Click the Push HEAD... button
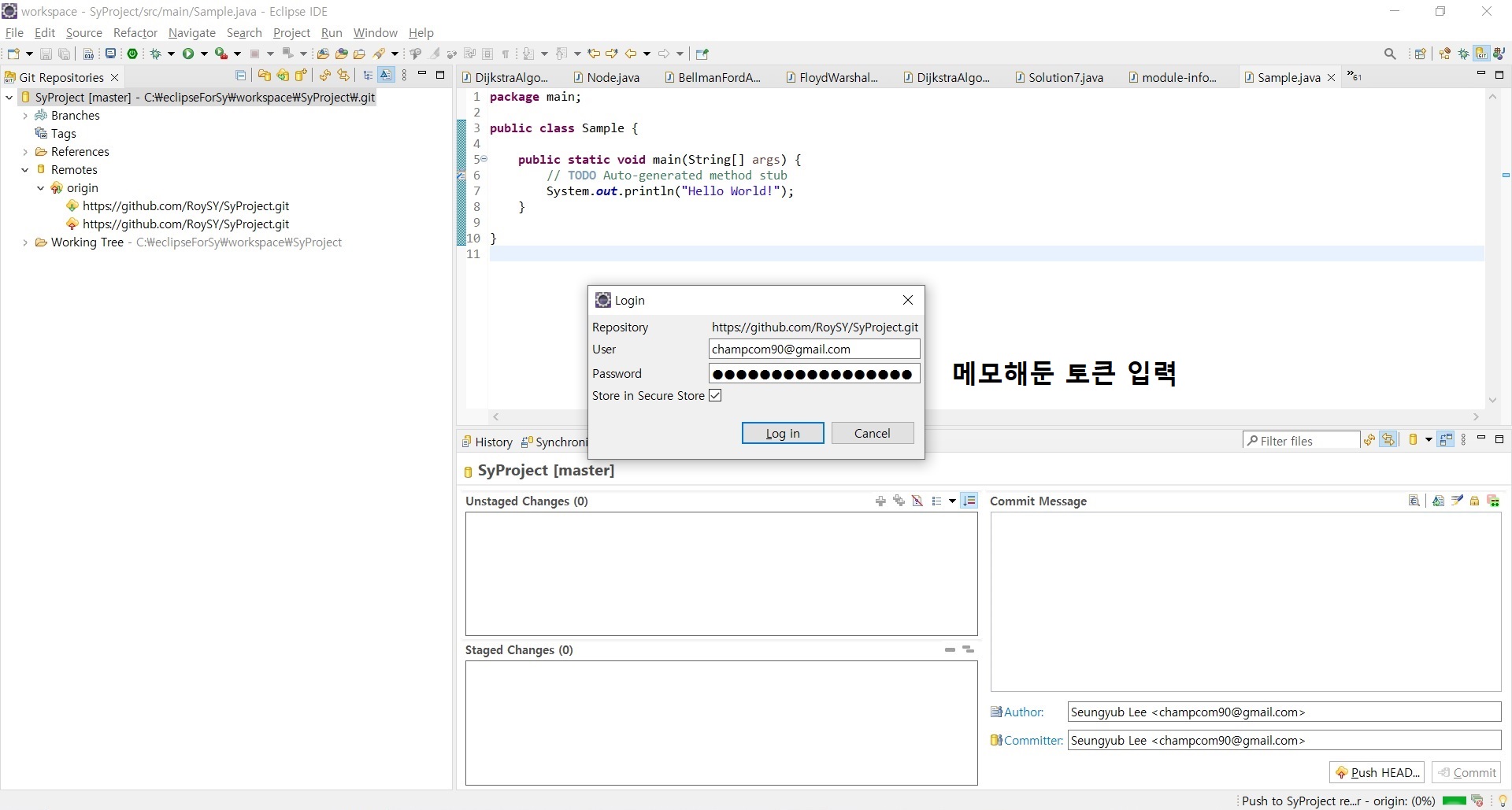Image resolution: width=1512 pixels, height=810 pixels. point(1377,772)
